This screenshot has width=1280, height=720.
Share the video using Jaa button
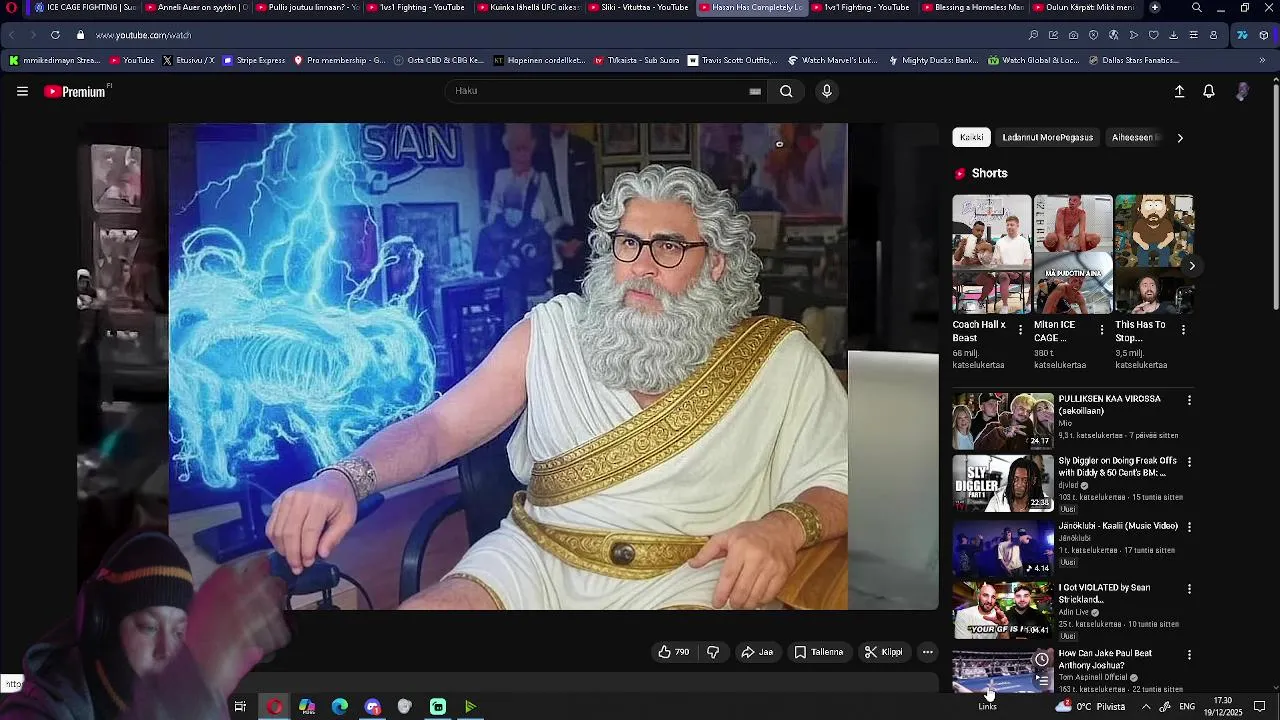[x=757, y=652]
